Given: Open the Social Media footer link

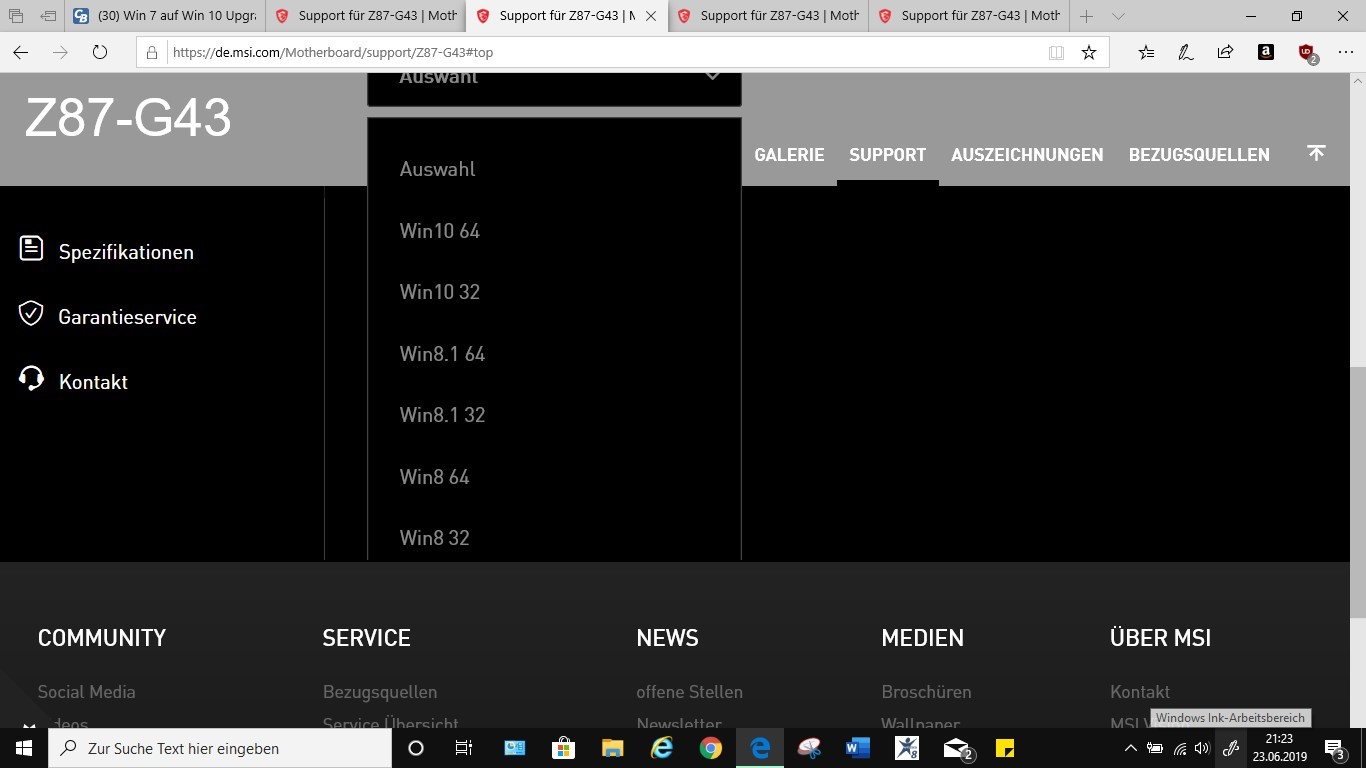Looking at the screenshot, I should 86,692.
